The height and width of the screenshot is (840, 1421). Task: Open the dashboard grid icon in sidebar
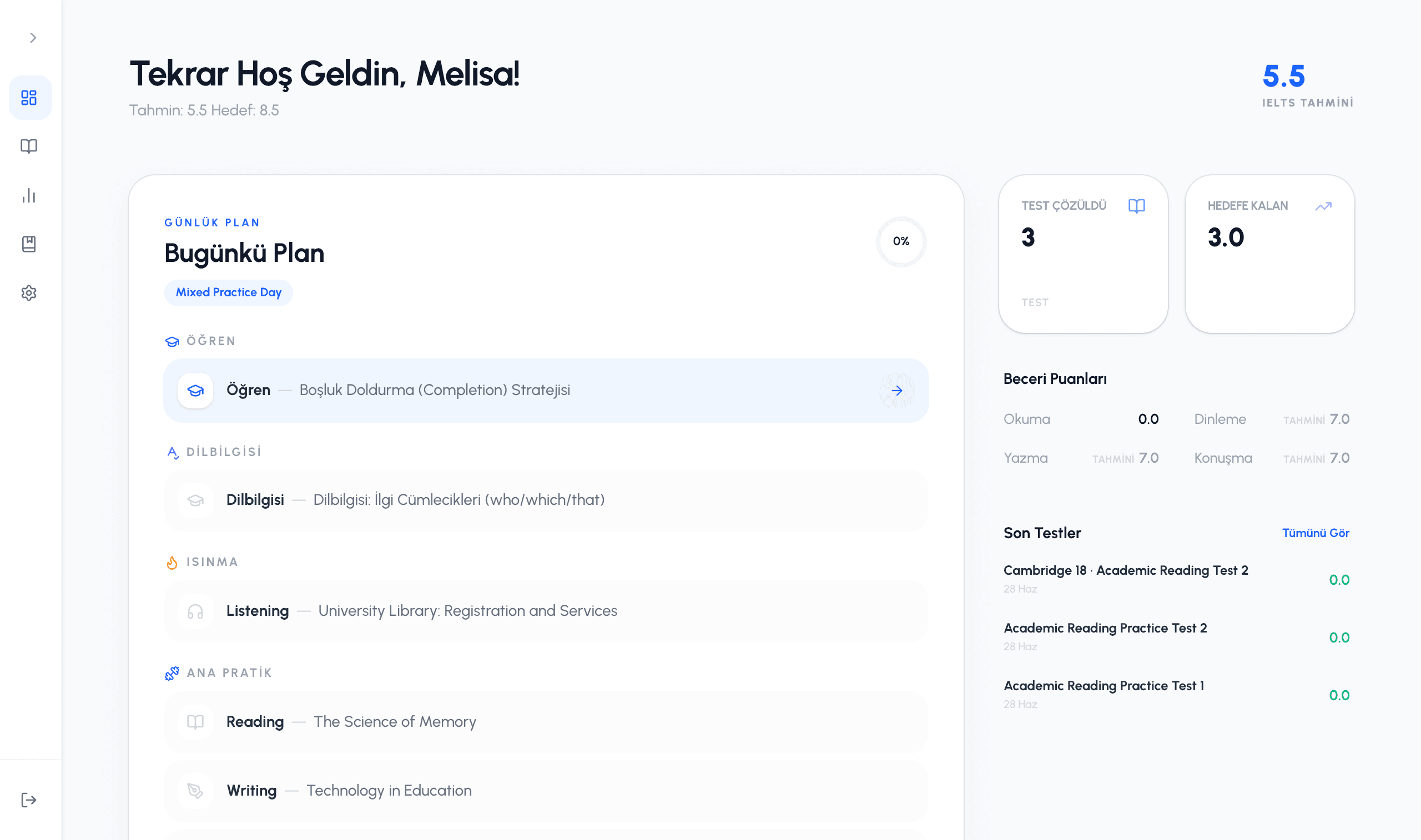[29, 97]
